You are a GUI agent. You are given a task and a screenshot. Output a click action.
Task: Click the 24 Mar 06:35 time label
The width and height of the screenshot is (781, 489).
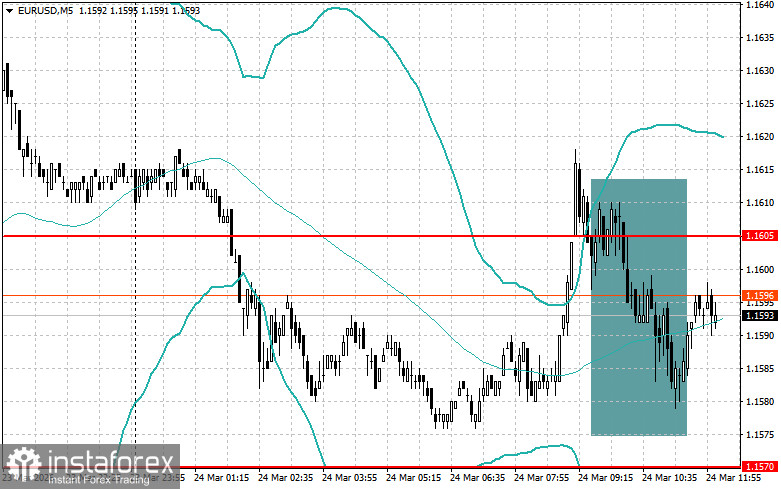[477, 478]
